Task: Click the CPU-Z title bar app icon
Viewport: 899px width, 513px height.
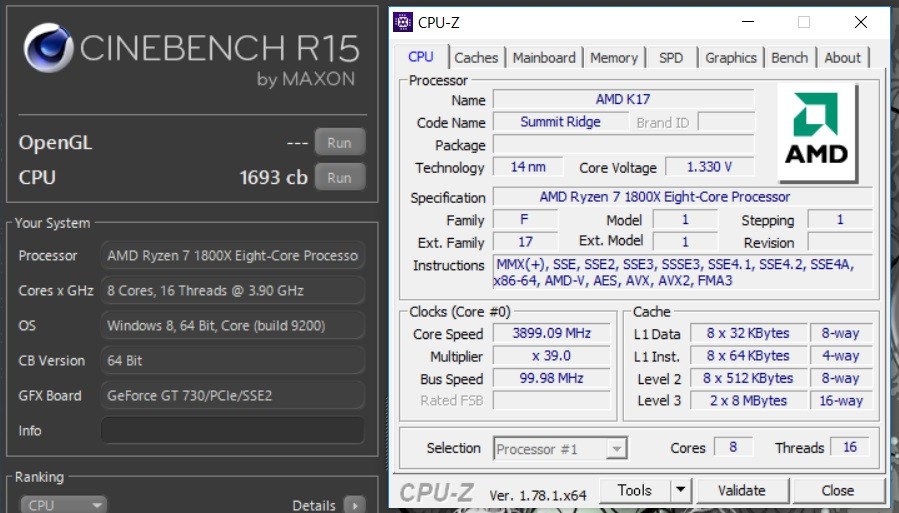Action: 402,22
